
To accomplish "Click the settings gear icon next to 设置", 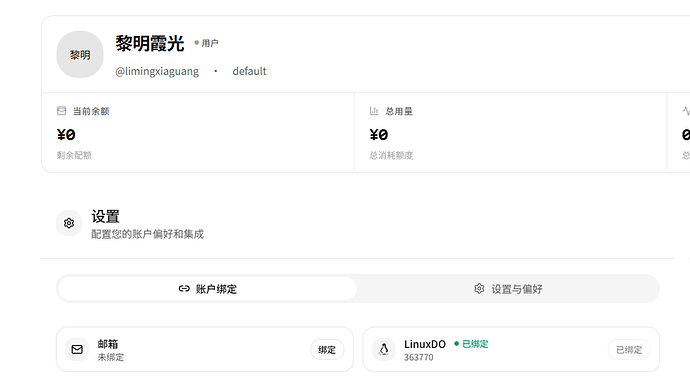I will (69, 223).
